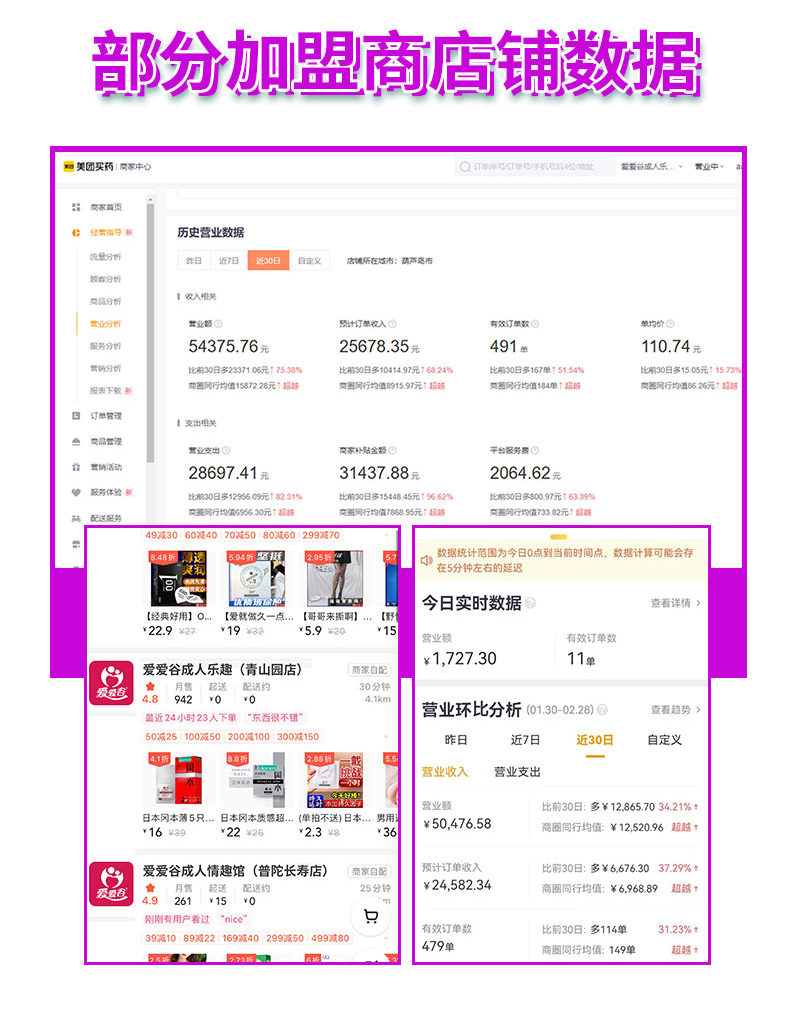Click info icon beside 单均价
The height and width of the screenshot is (1023, 790).
[x=670, y=324]
